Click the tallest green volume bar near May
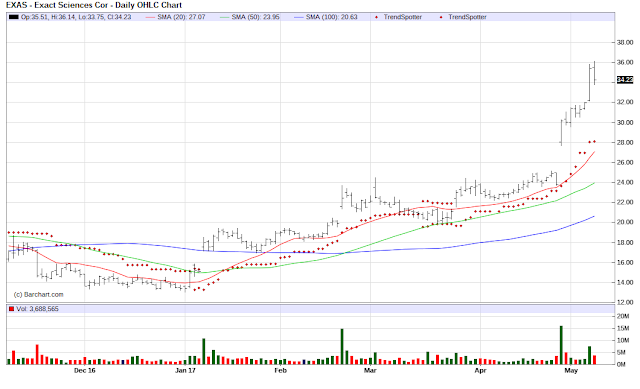640x389 pixels. click(561, 345)
